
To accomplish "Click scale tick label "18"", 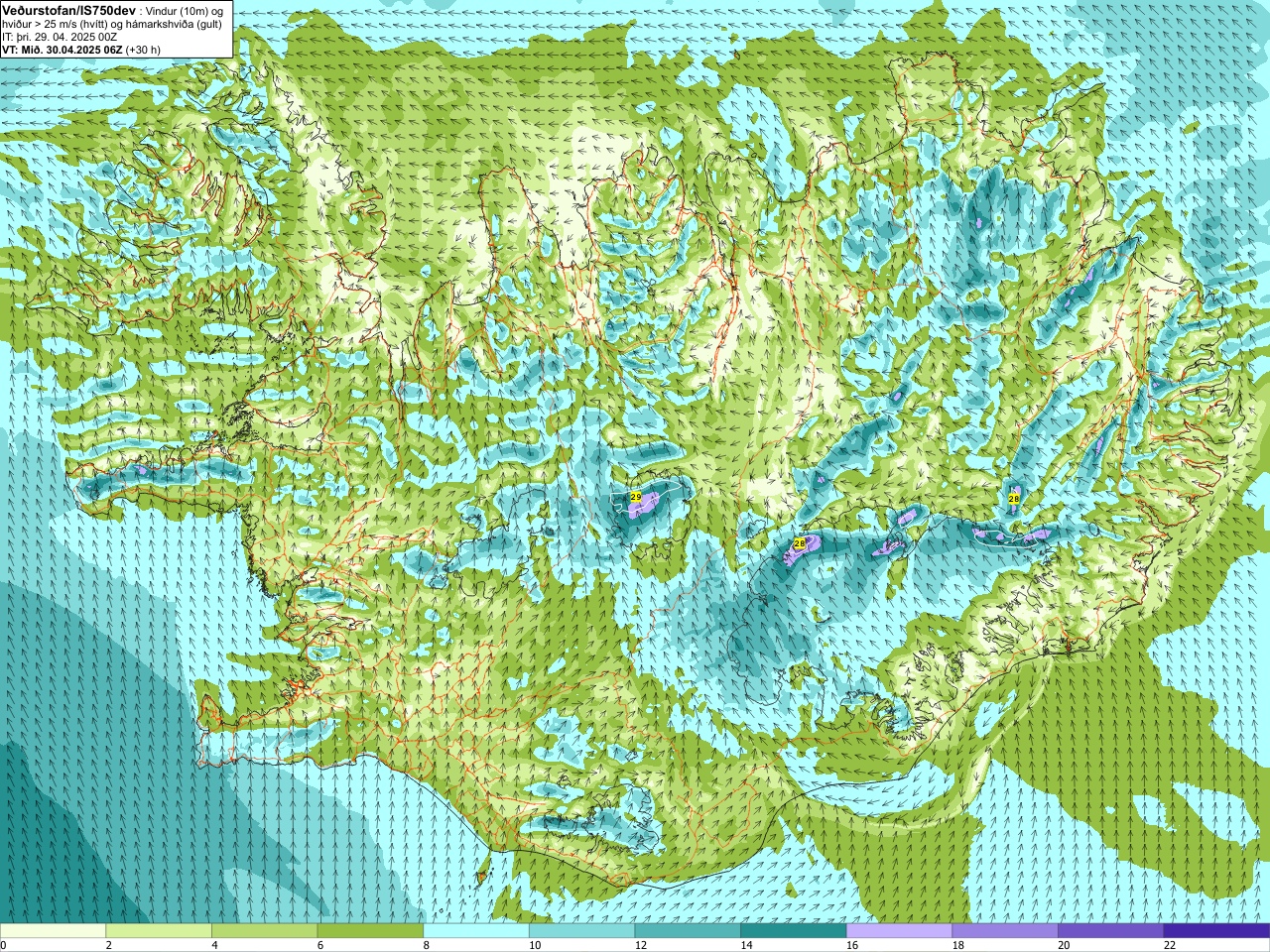I will pos(957,945).
